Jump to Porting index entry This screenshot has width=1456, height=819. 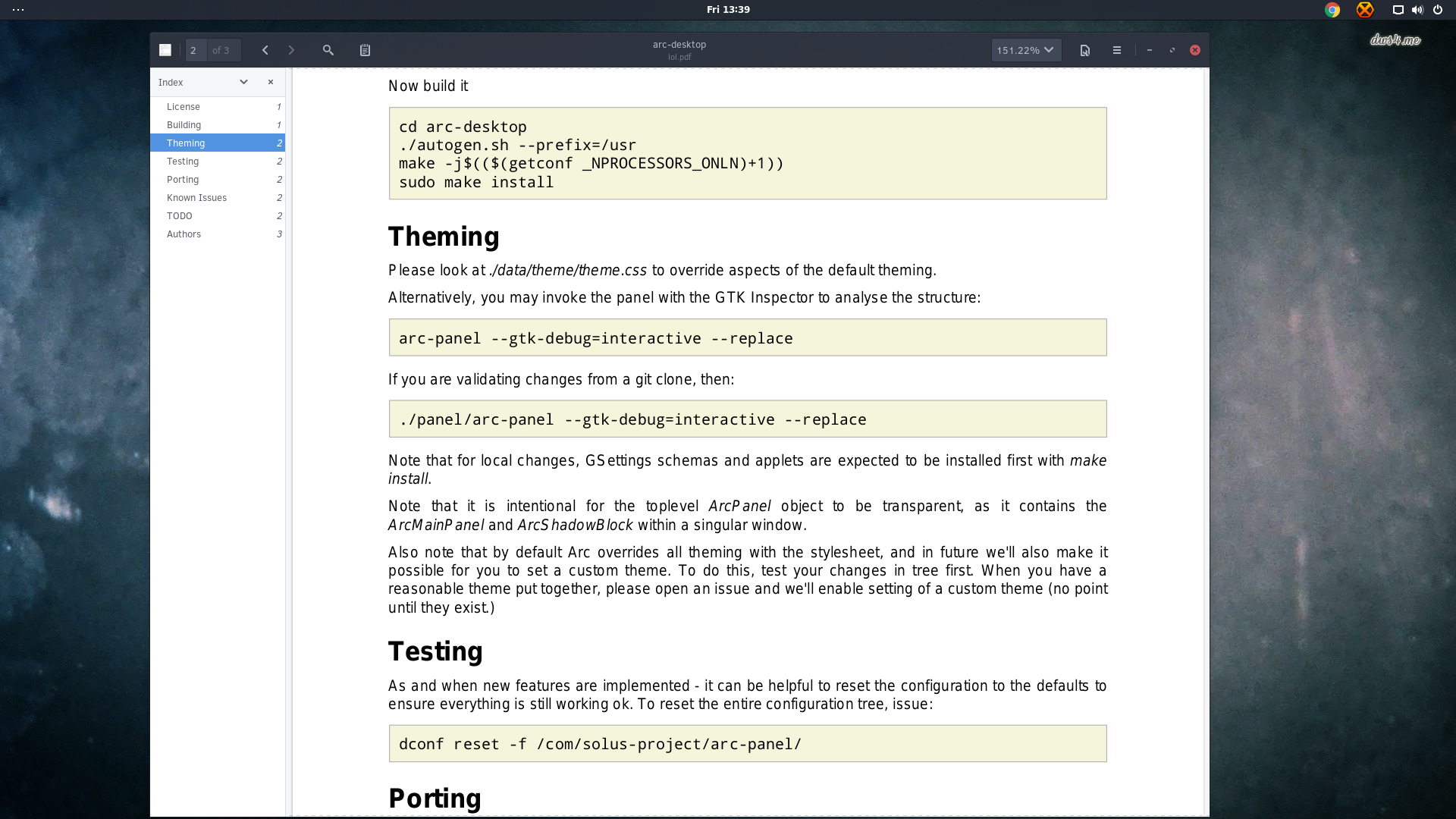coord(218,180)
